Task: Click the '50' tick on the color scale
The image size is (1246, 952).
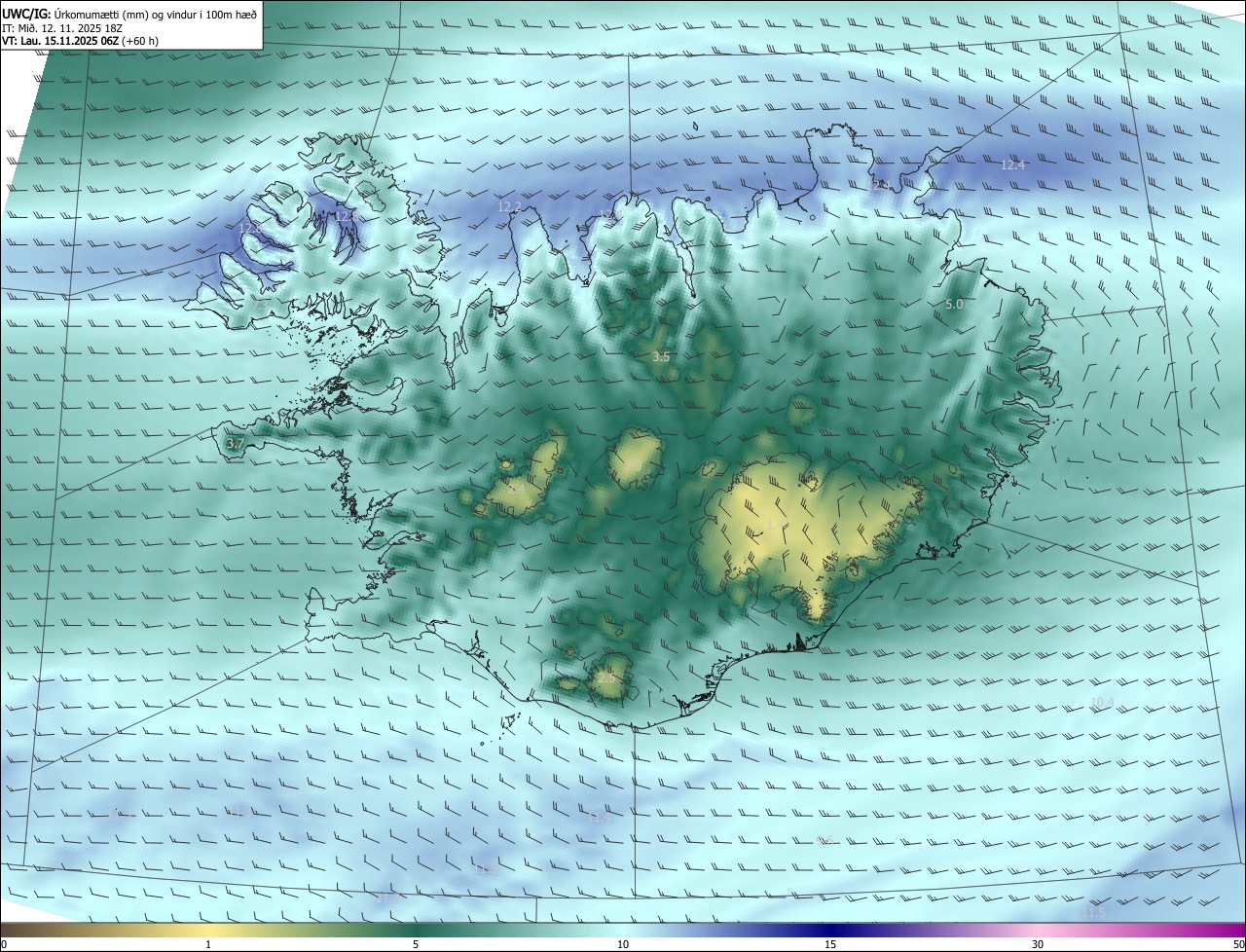Action: tap(1238, 945)
